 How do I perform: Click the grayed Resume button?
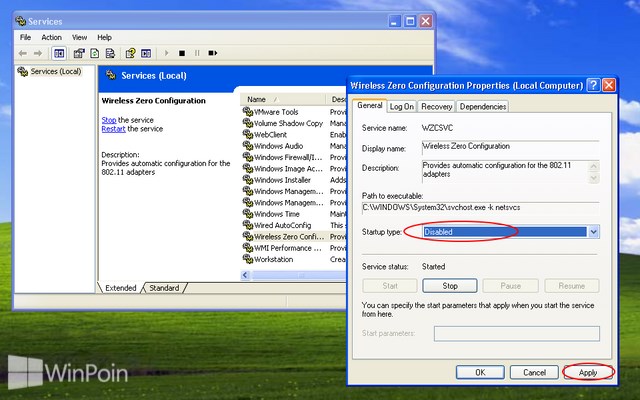coord(571,286)
